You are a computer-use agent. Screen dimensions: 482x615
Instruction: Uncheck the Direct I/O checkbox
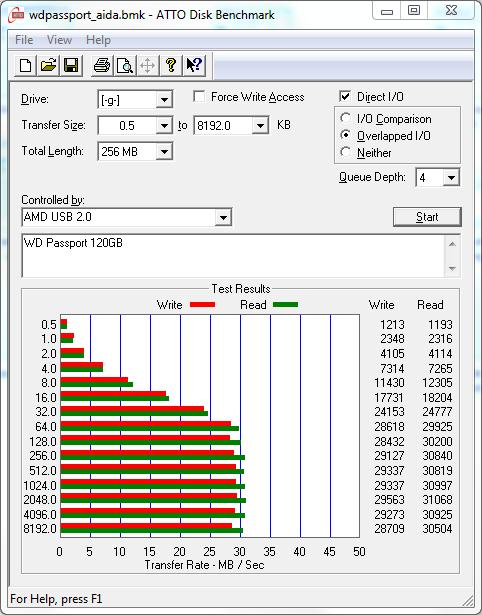click(345, 96)
